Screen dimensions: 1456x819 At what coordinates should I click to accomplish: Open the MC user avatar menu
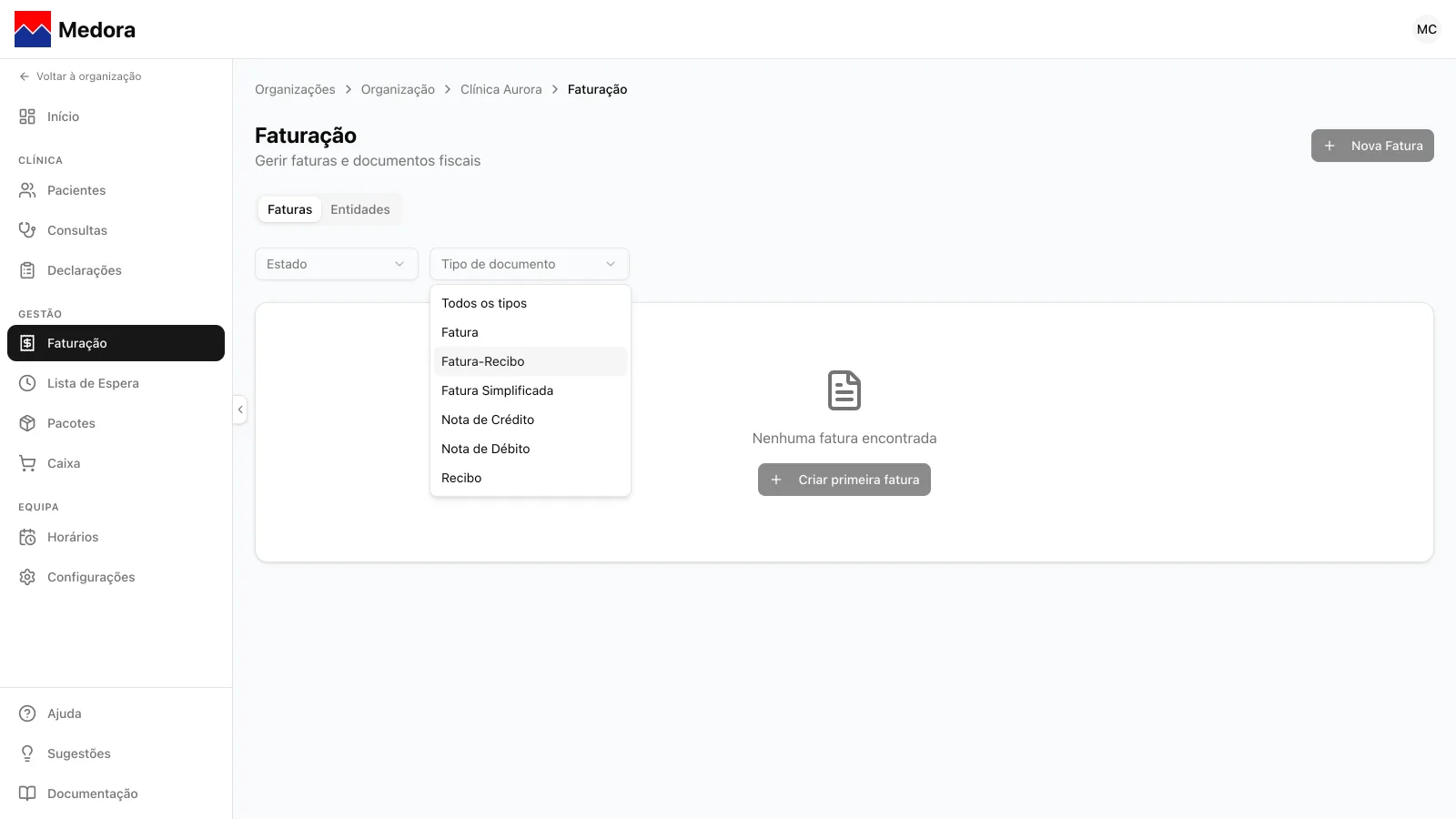point(1427,29)
